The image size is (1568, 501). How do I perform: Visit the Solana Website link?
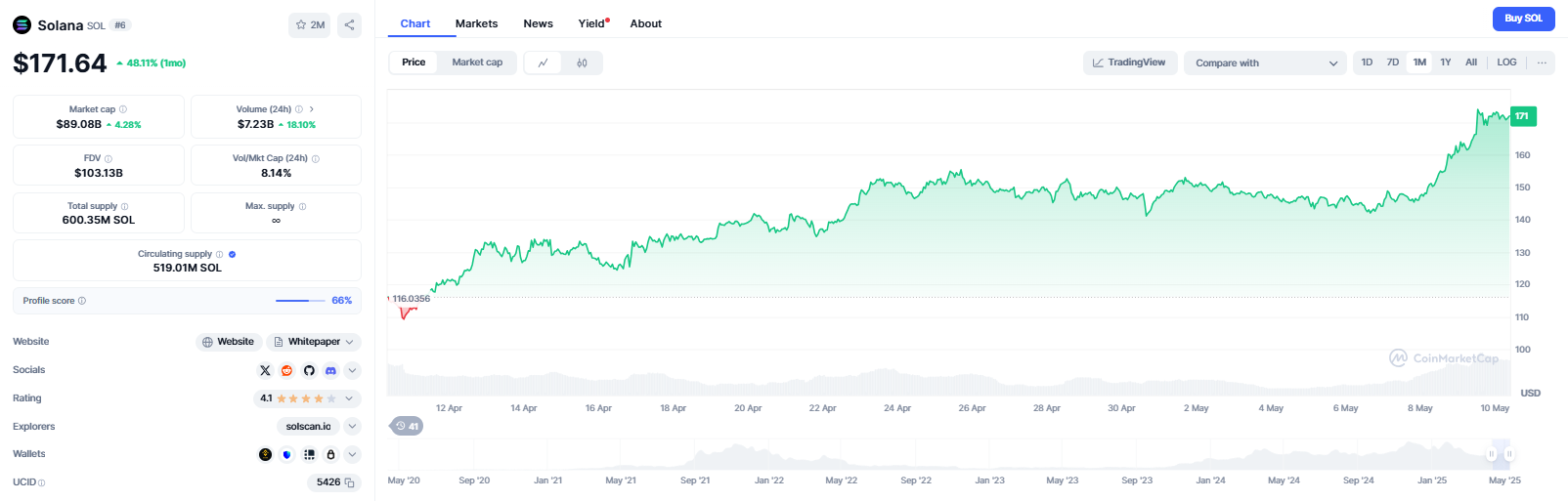tap(228, 342)
